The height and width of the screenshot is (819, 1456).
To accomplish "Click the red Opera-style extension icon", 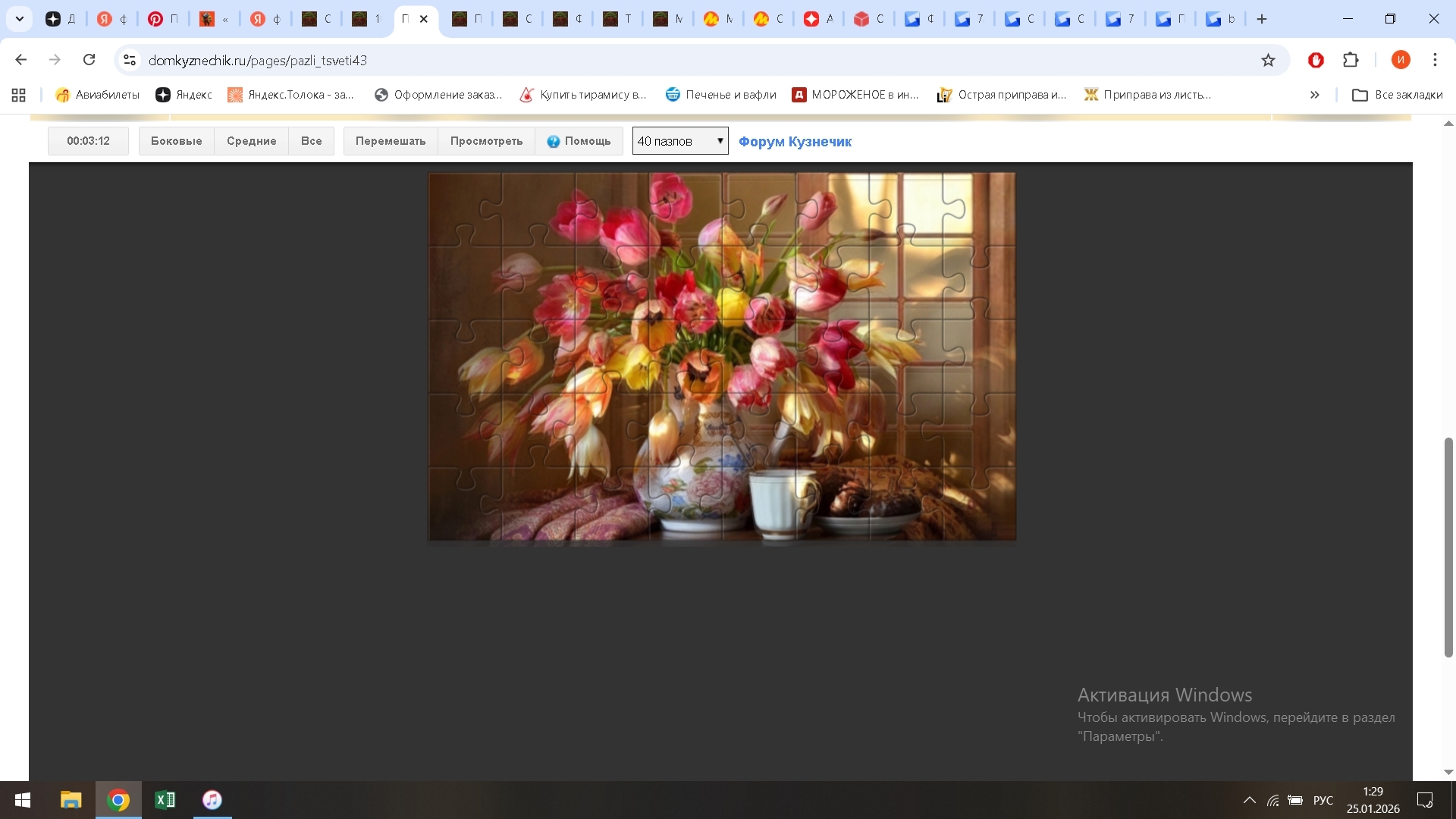I will coord(1316,60).
